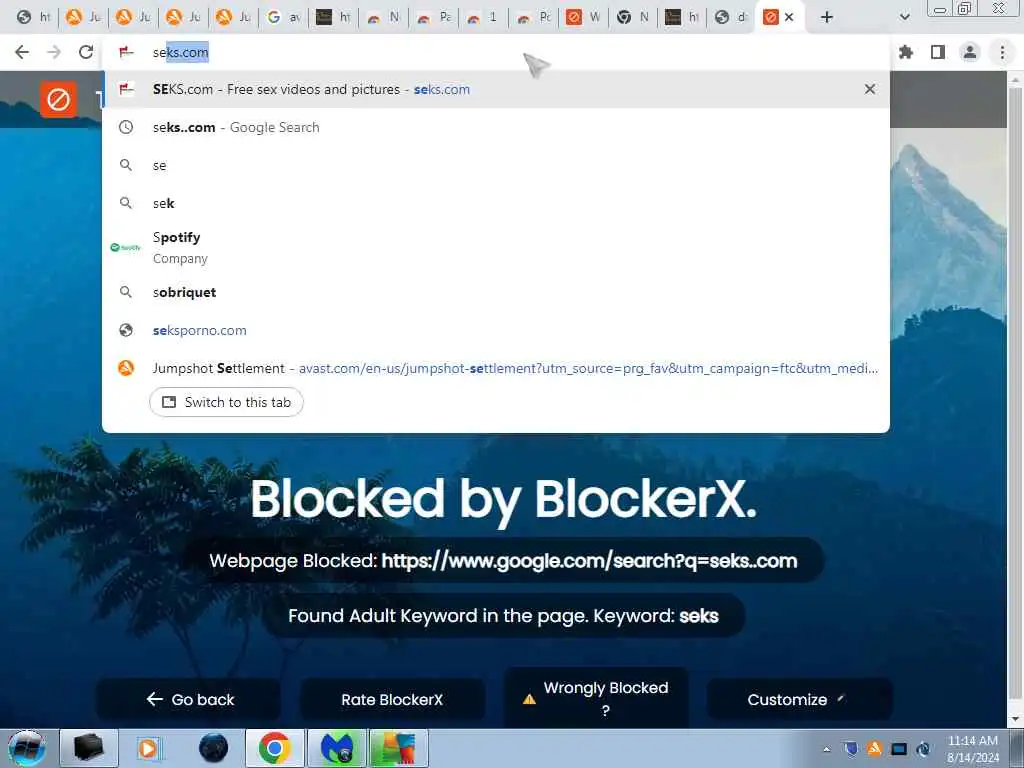Open the Chrome taskbar icon

[274, 748]
